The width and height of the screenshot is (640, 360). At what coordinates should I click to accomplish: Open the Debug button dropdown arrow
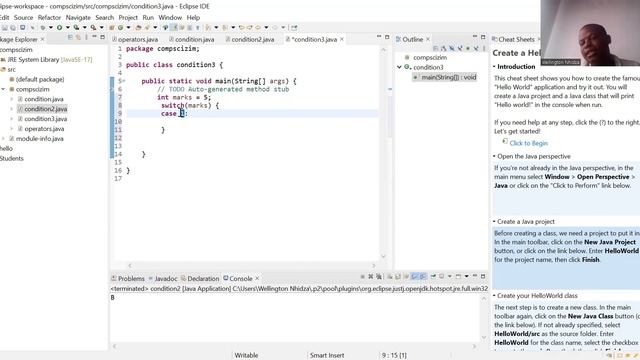pos(51,28)
